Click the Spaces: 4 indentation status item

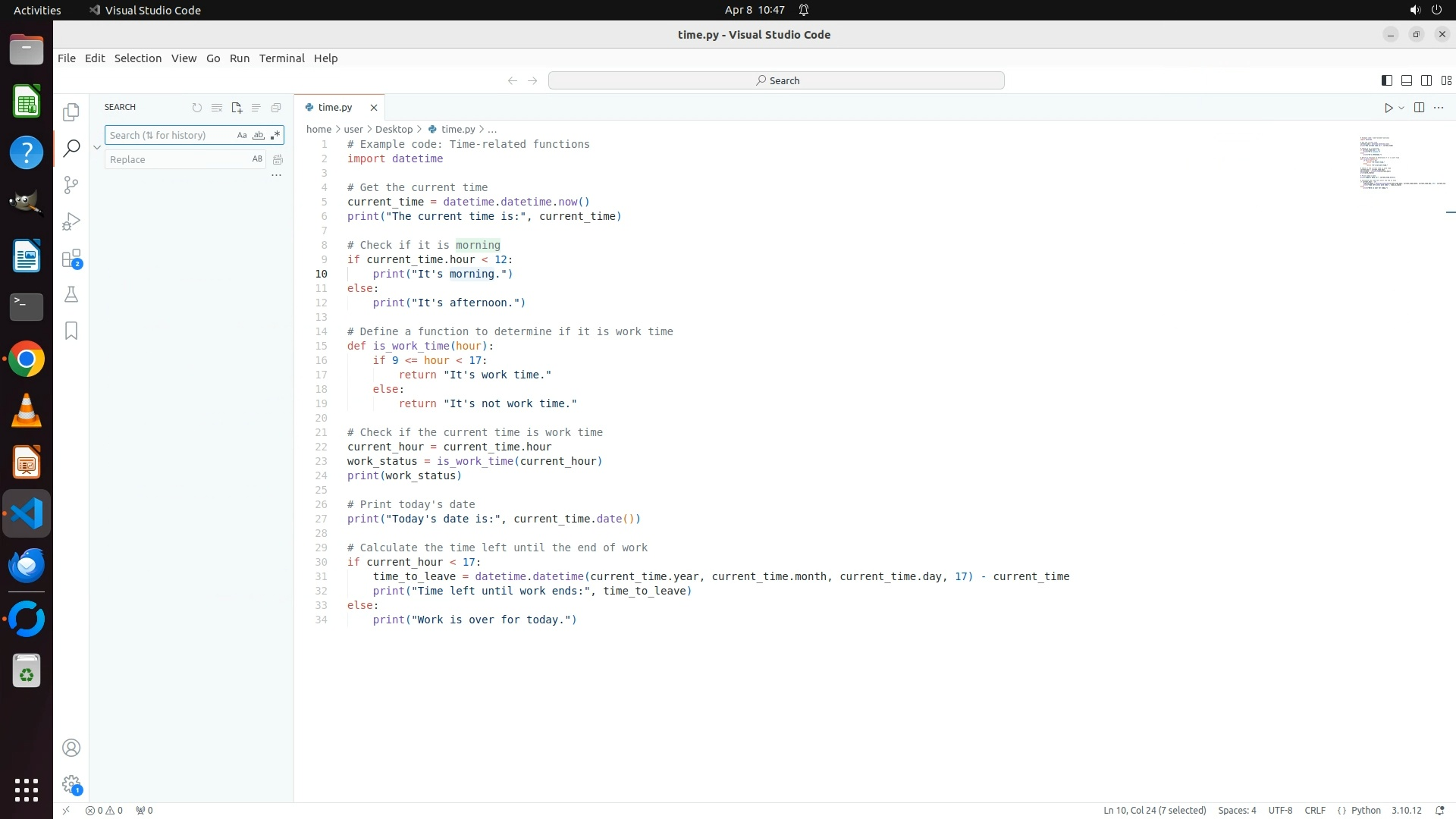pyautogui.click(x=1237, y=810)
